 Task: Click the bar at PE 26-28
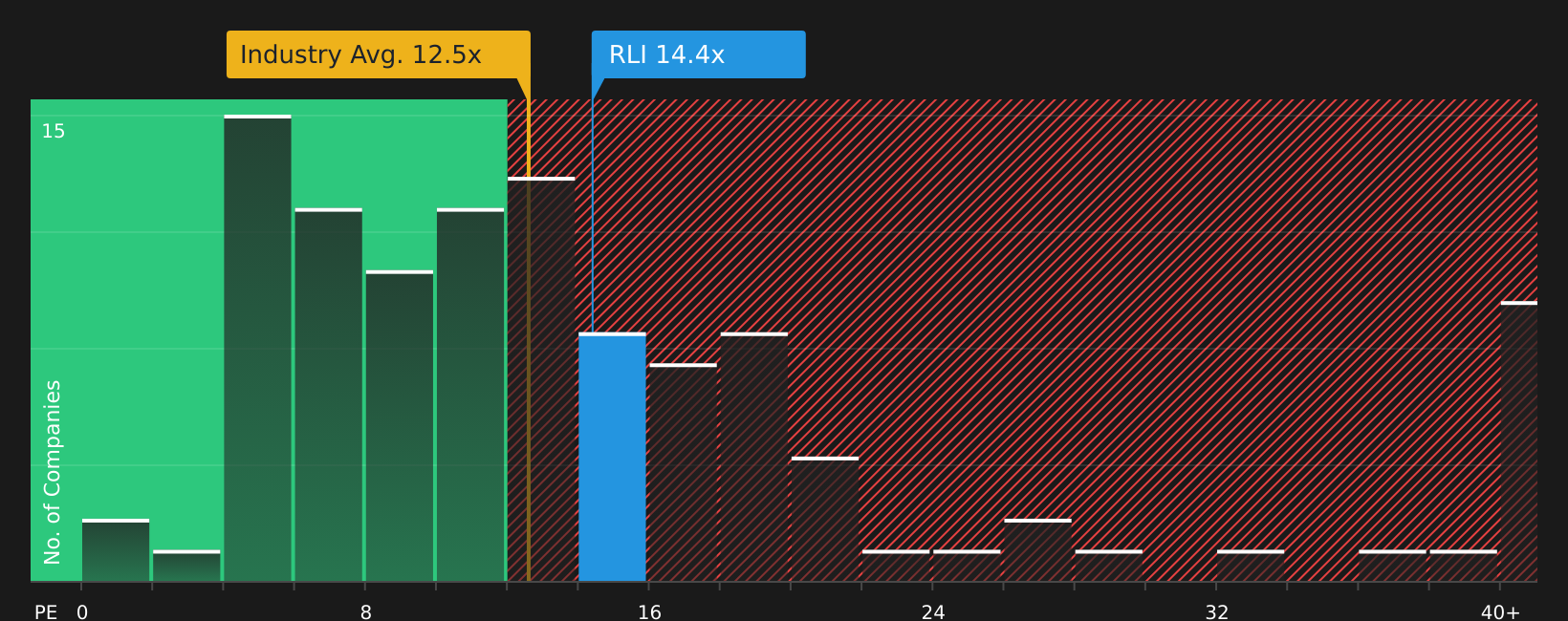pyautogui.click(x=1037, y=550)
